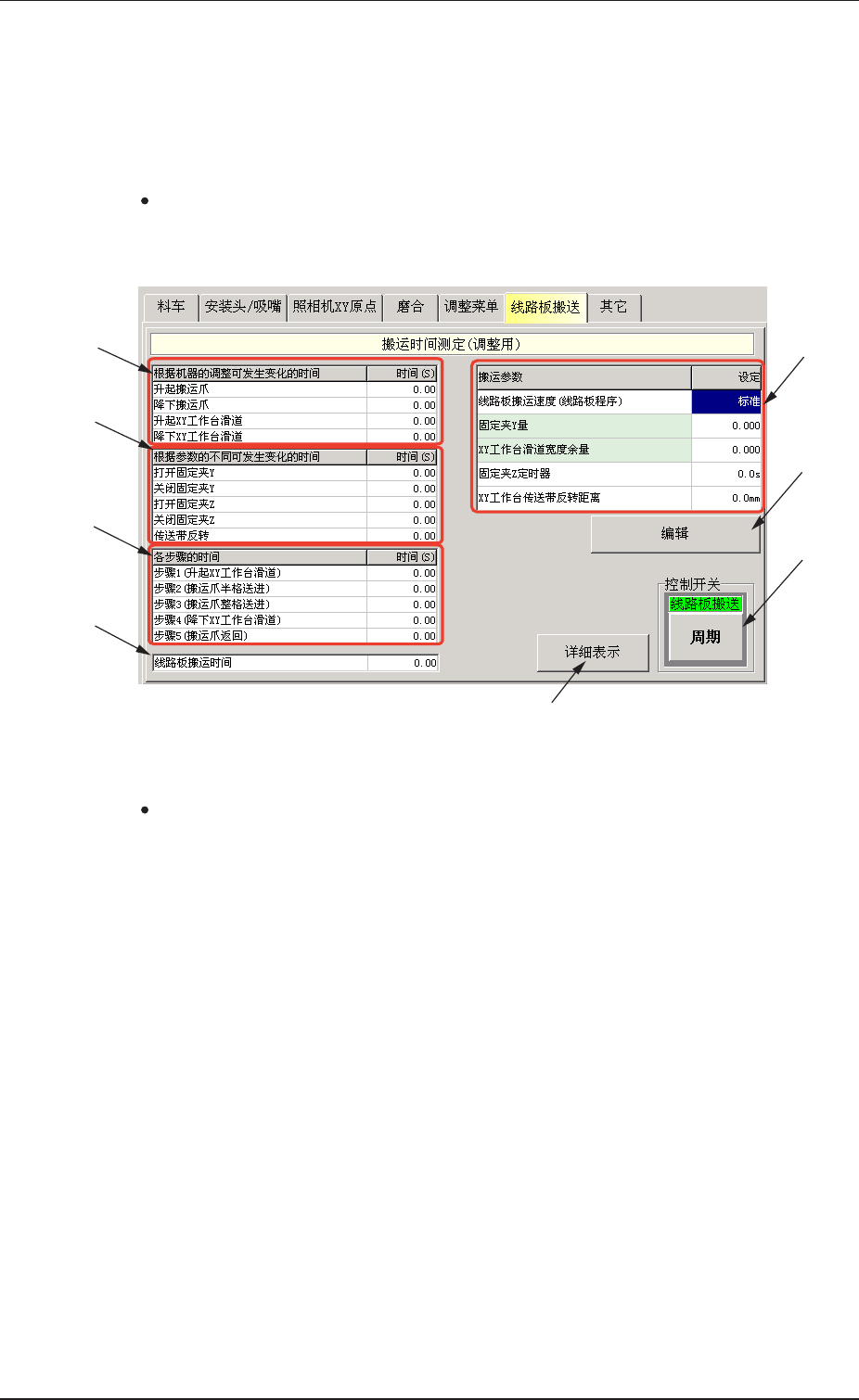Click the 0.00 time value for 升起搬运爪

tap(403, 389)
